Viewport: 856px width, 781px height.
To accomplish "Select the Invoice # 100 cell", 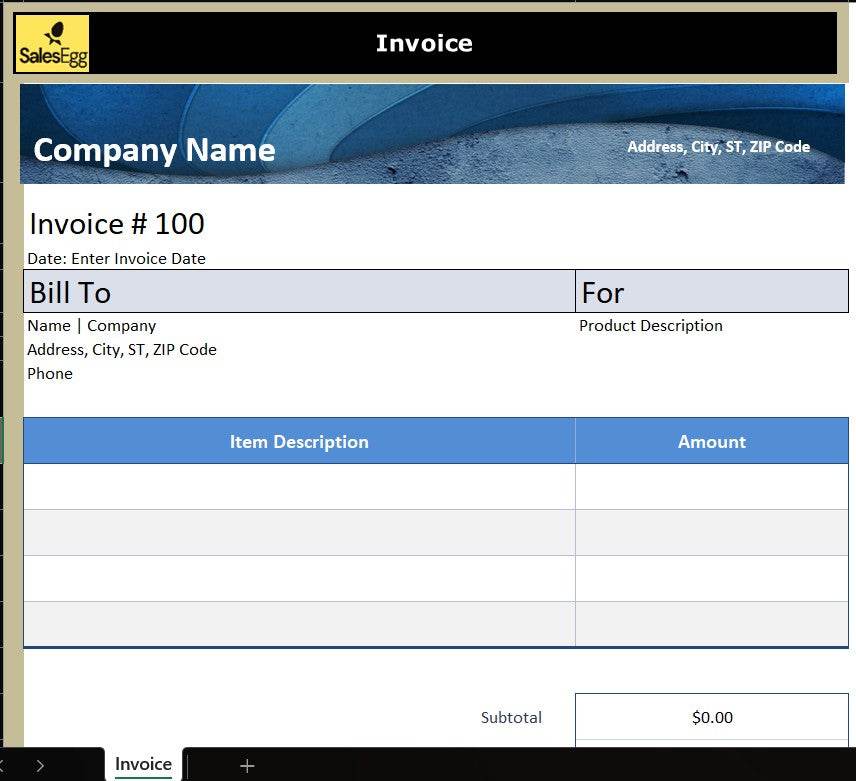I will [117, 224].
